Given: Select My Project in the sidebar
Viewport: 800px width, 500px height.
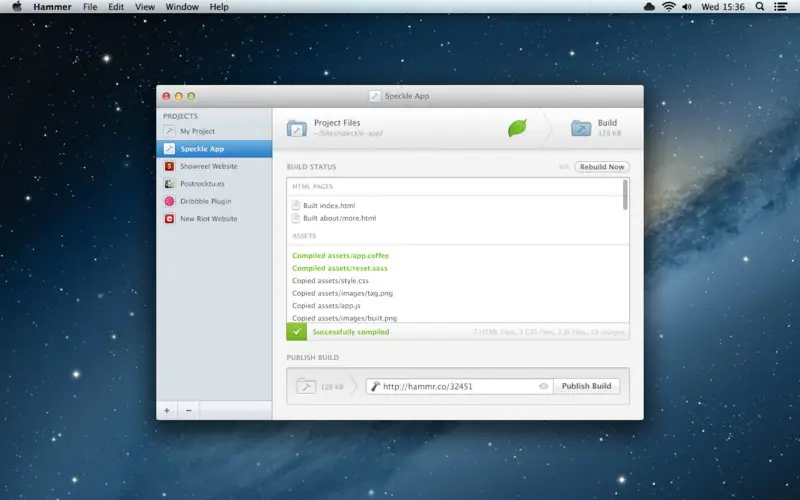Looking at the screenshot, I should [214, 131].
